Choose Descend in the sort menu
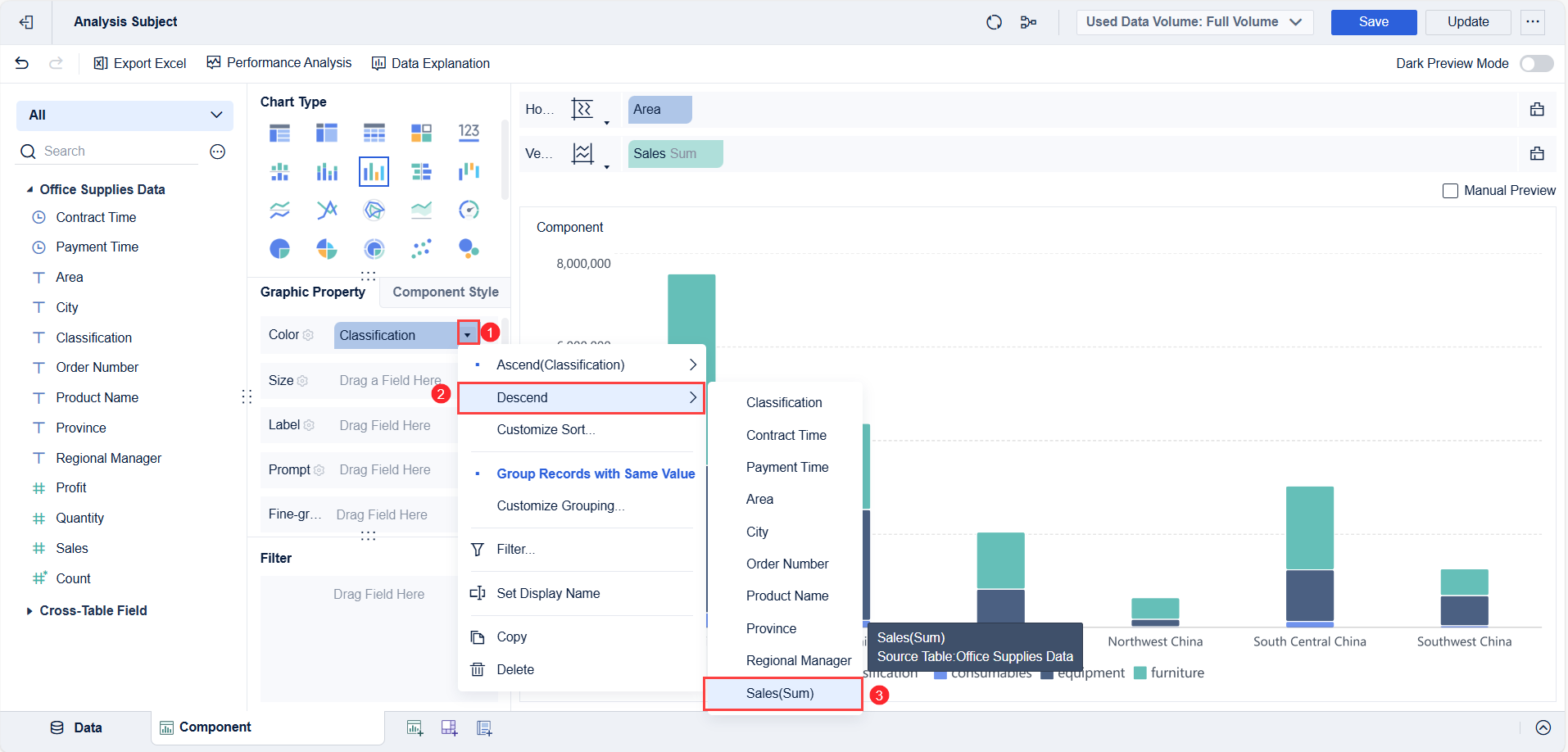This screenshot has height=752, width=1568. (x=581, y=398)
